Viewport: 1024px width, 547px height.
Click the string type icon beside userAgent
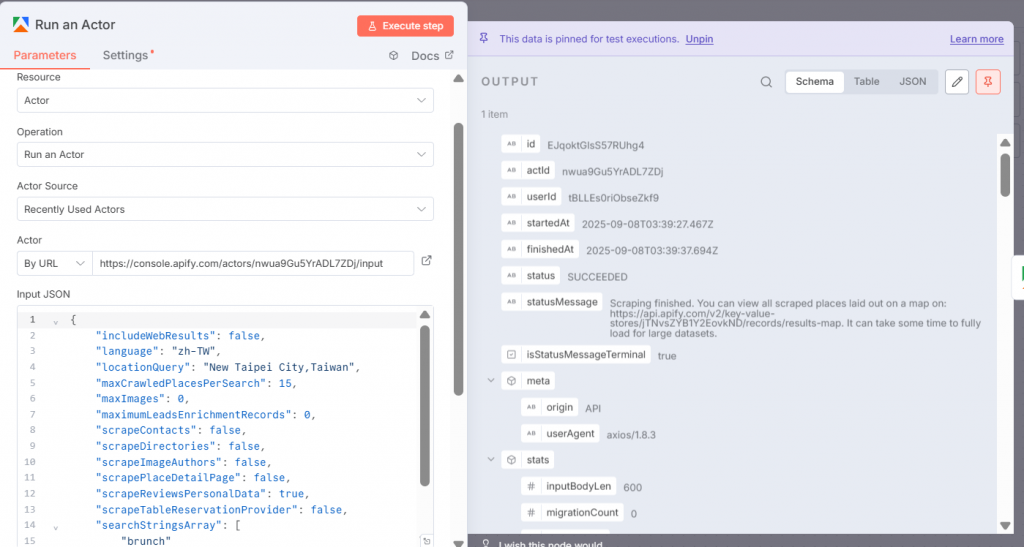[531, 433]
